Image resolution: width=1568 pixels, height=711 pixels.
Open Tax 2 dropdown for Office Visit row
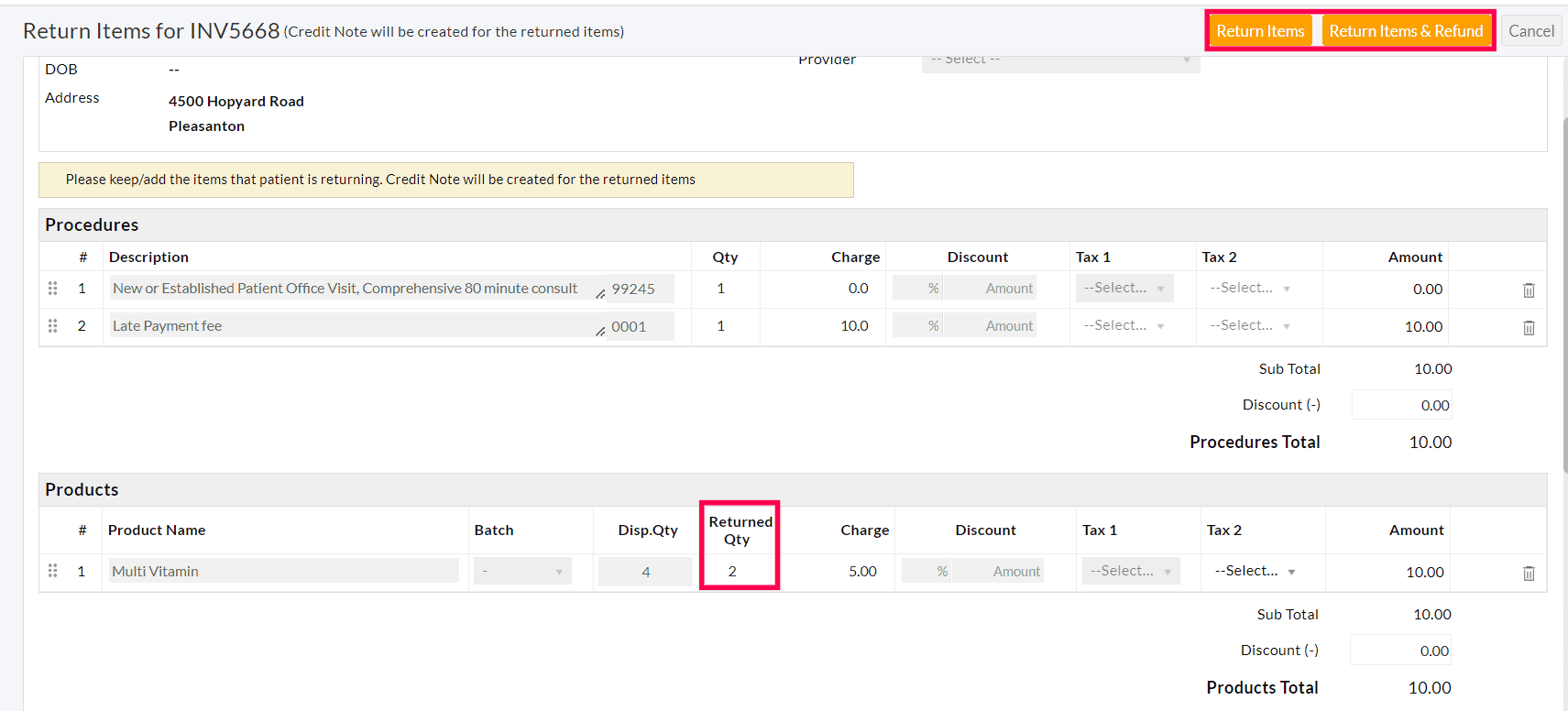tap(1249, 289)
